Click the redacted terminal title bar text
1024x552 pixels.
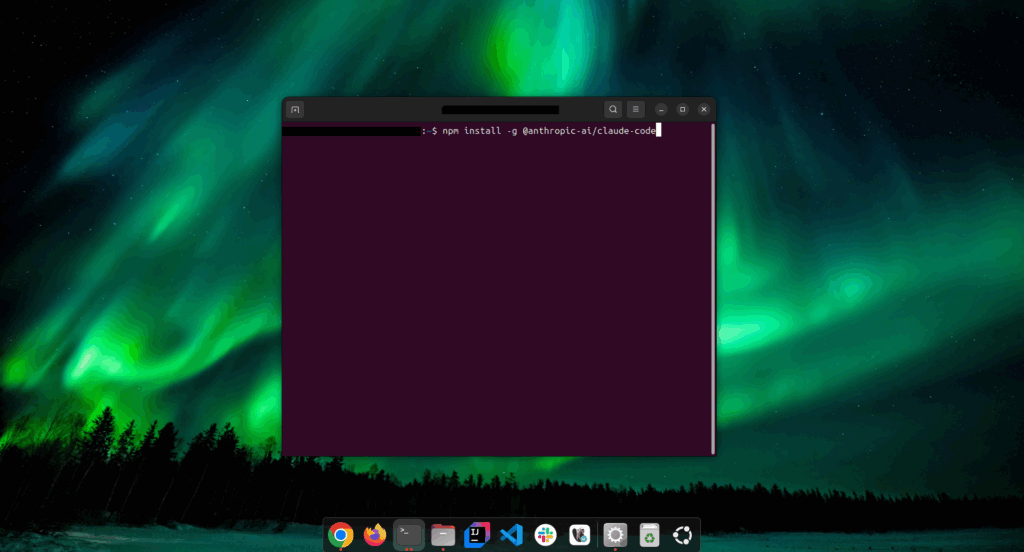tap(500, 110)
